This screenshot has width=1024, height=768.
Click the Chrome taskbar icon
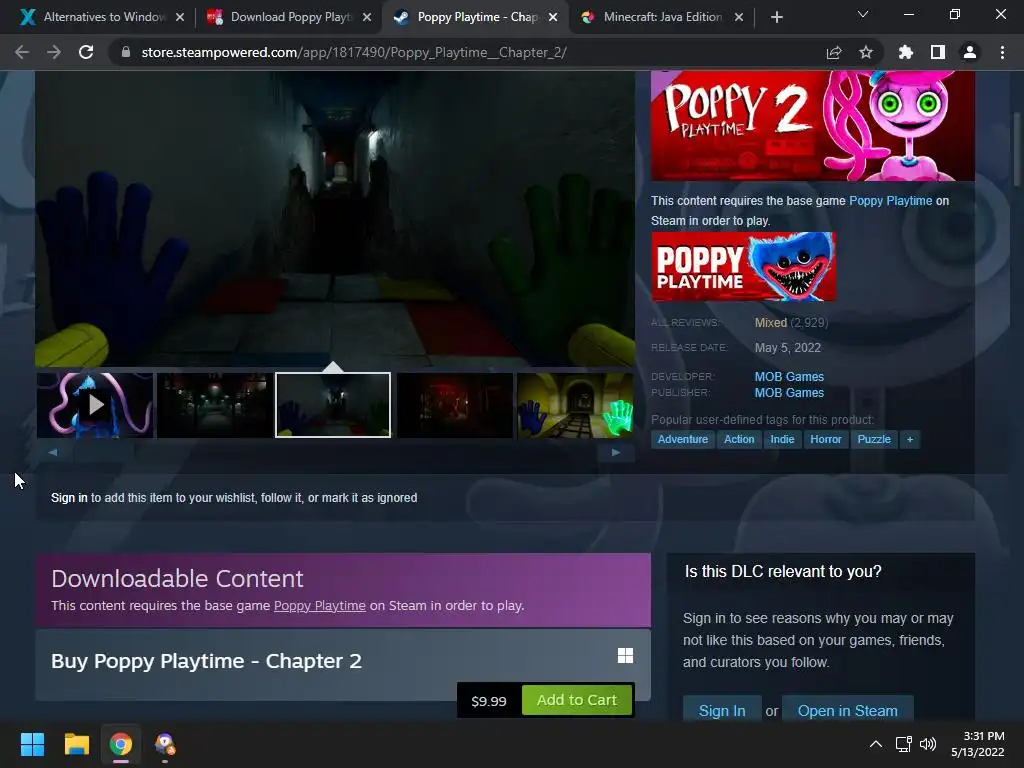[121, 744]
